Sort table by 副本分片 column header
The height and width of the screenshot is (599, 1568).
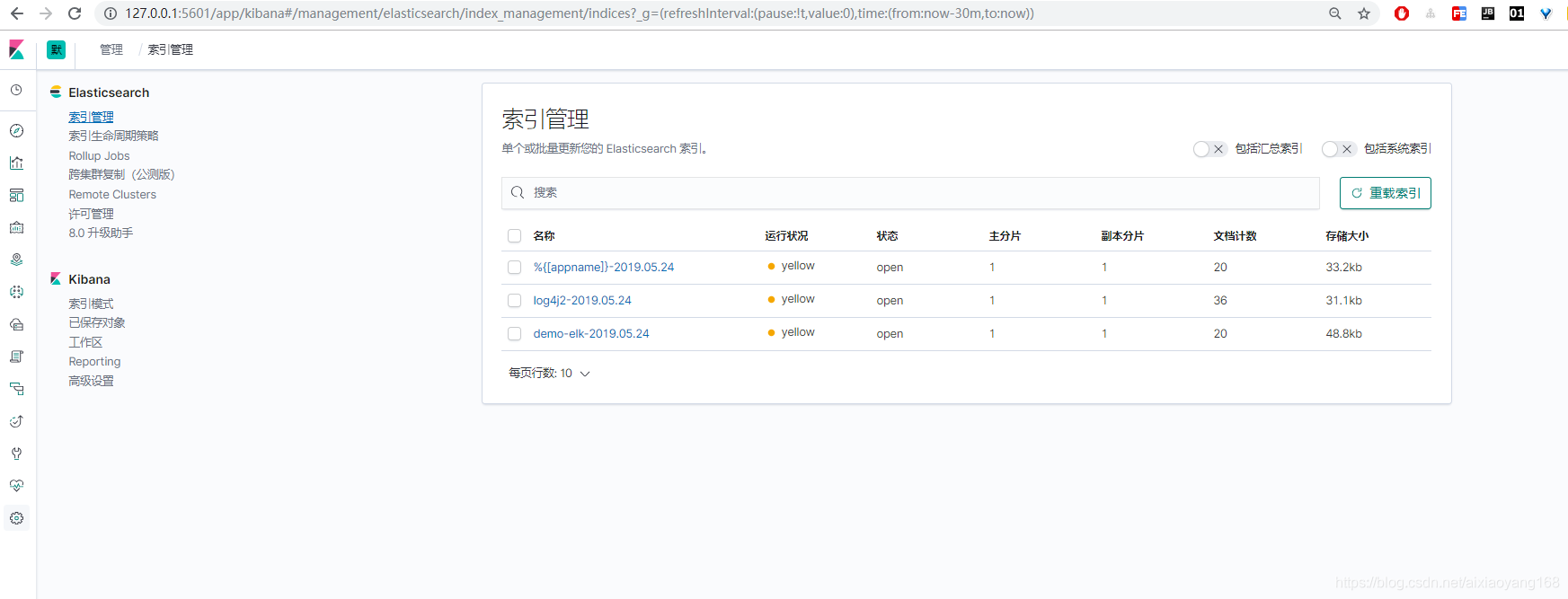(1122, 236)
